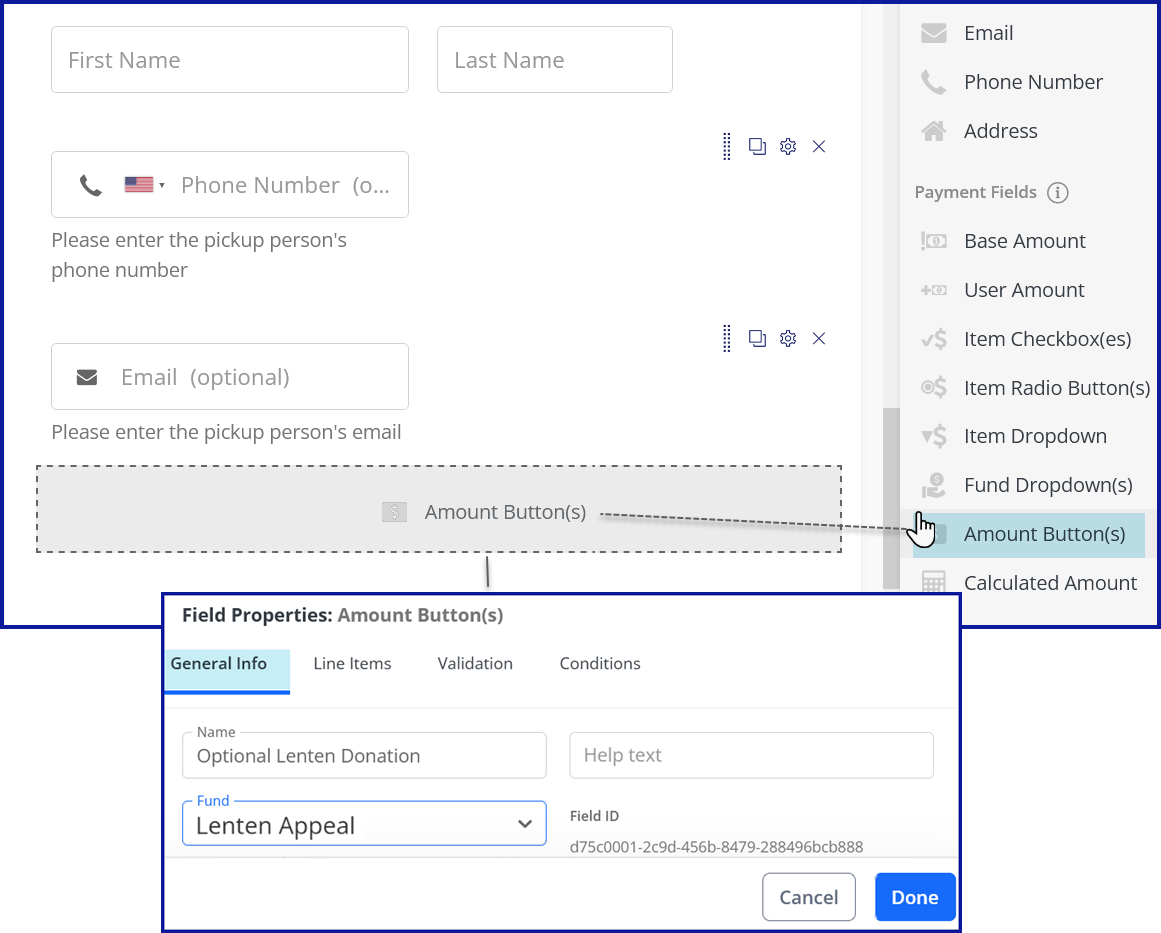Screen dimensions: 1161x933
Task: Duplicate the Email field
Action: 757,339
